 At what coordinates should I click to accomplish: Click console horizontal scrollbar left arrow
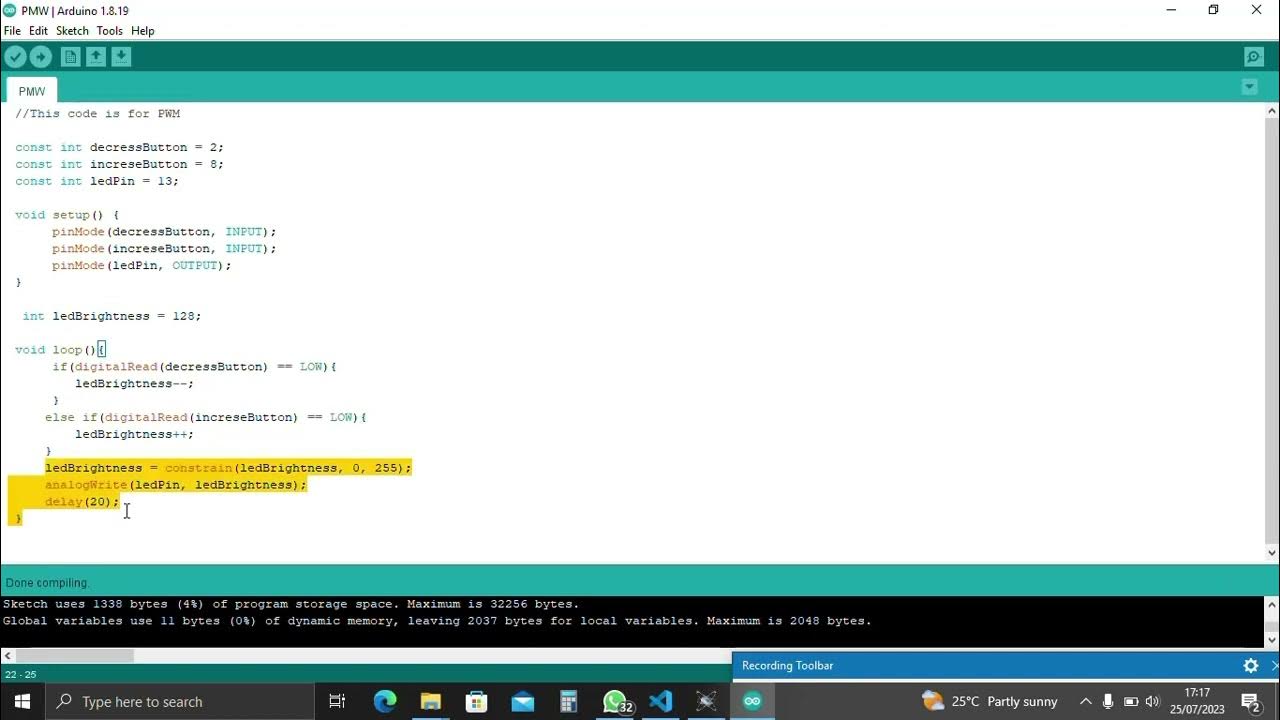(7, 656)
